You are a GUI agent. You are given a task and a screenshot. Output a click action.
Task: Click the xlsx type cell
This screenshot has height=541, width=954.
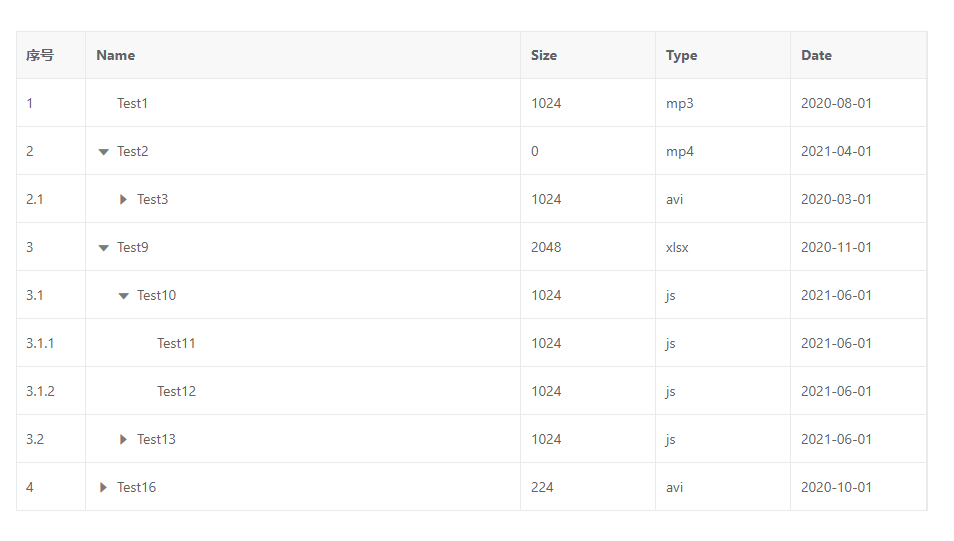tap(677, 248)
